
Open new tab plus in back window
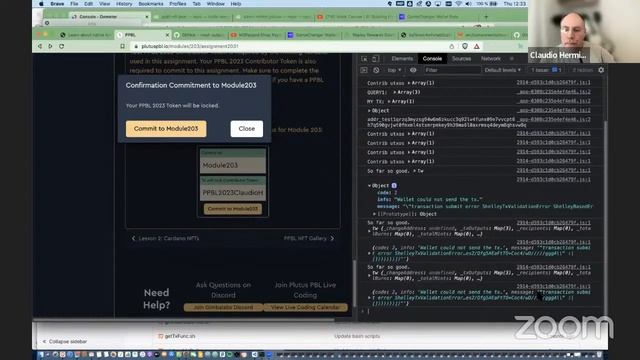[x=486, y=17]
